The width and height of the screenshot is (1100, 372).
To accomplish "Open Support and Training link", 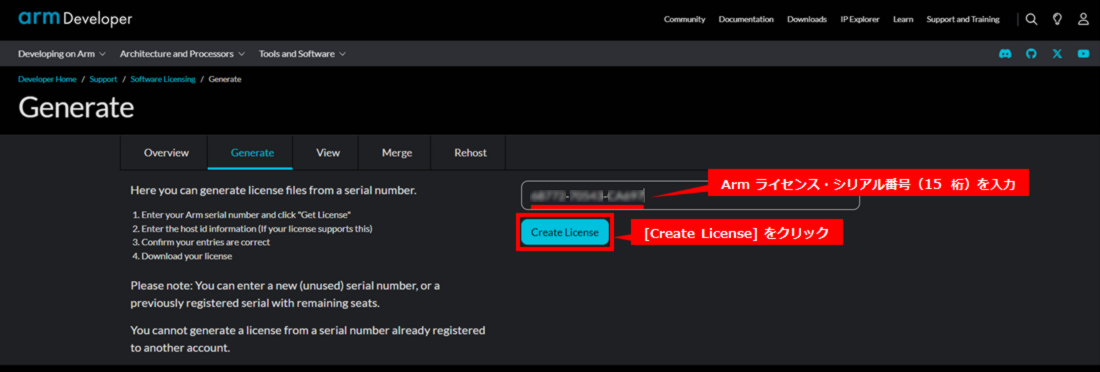I will coord(962,20).
